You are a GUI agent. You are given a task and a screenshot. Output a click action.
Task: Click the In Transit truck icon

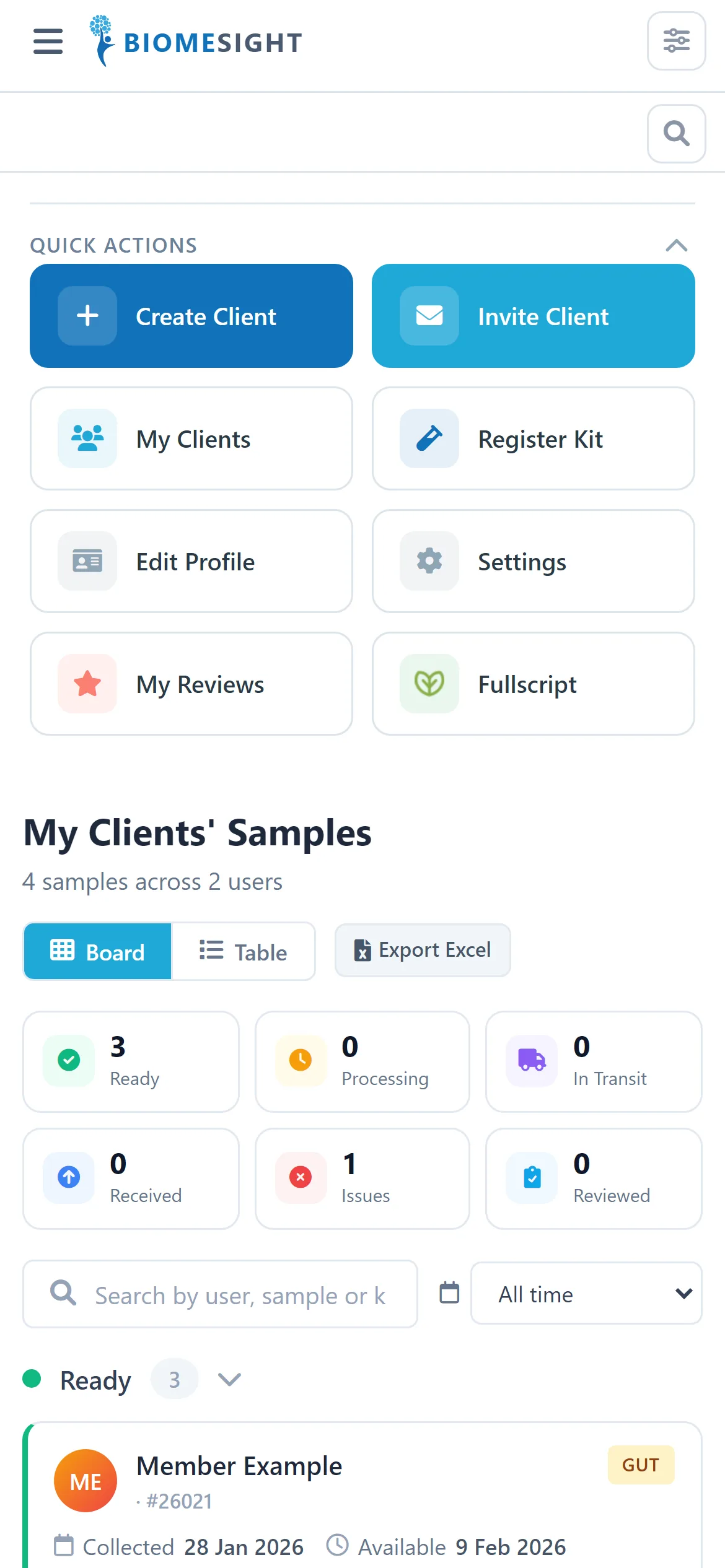point(532,1060)
